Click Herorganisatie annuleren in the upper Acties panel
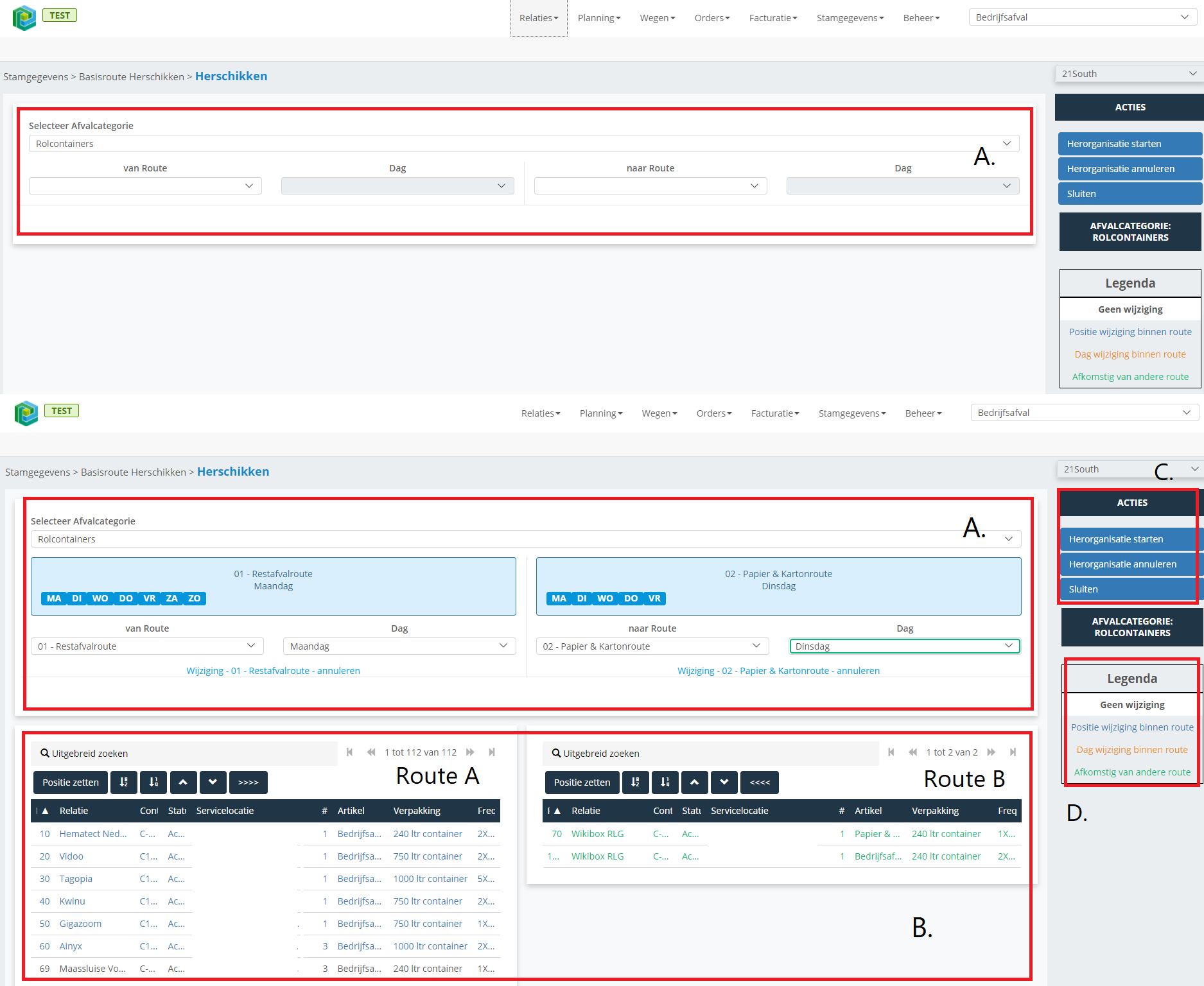This screenshot has width=1204, height=986. tap(1130, 169)
